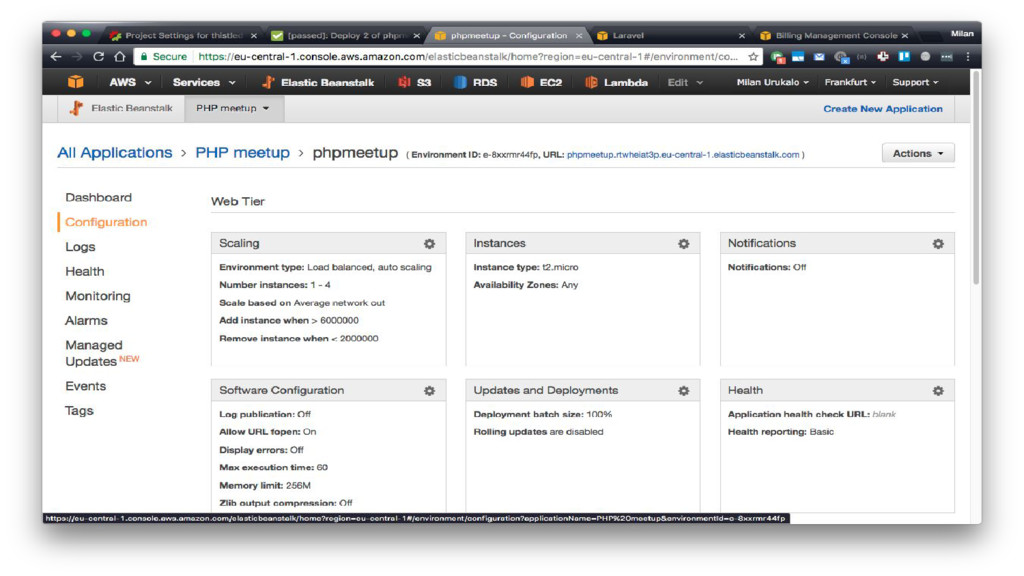The image size is (1024, 576).
Task: Open the Actions dropdown button
Action: (918, 153)
